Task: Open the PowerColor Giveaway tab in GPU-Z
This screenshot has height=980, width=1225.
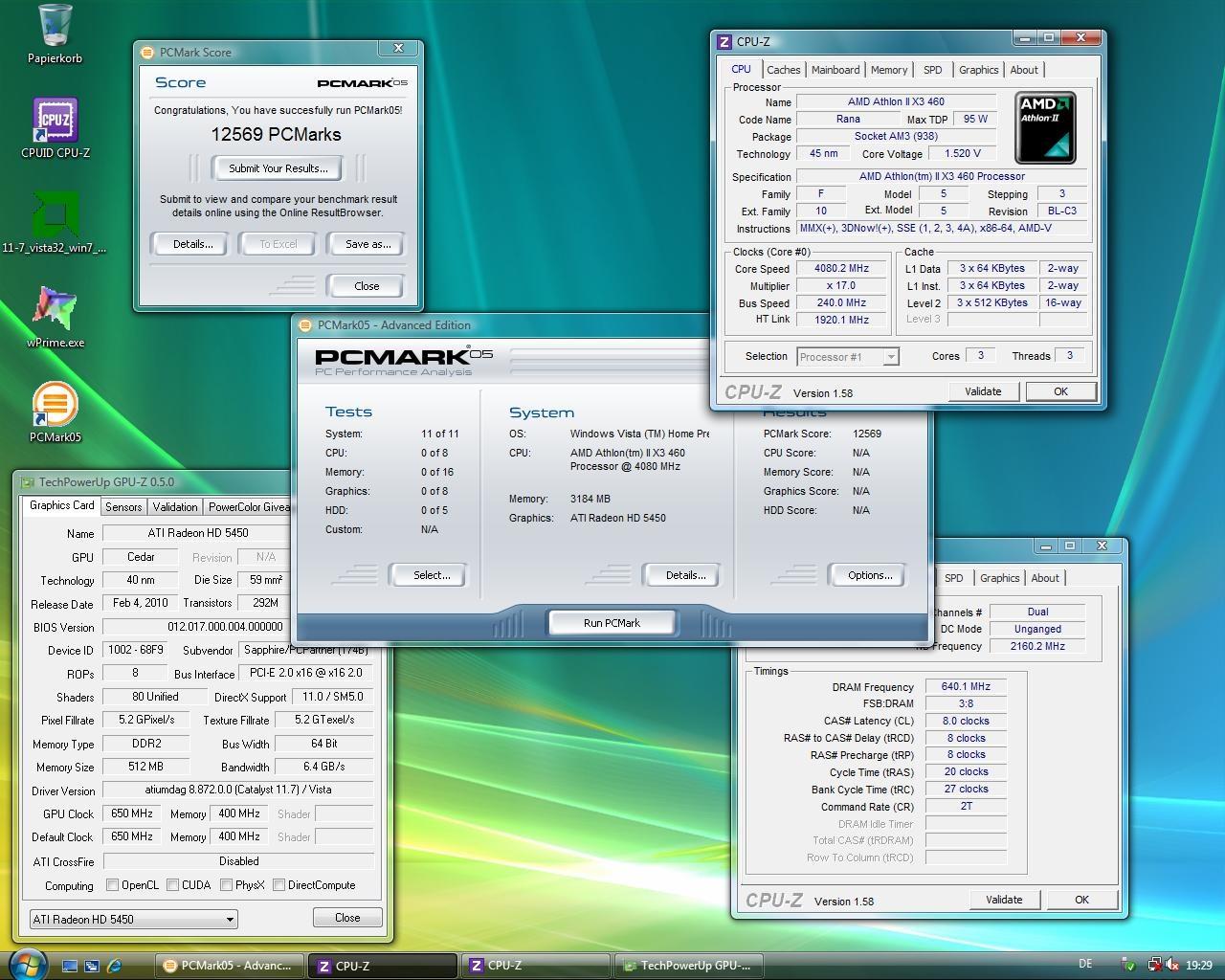Action: [248, 507]
